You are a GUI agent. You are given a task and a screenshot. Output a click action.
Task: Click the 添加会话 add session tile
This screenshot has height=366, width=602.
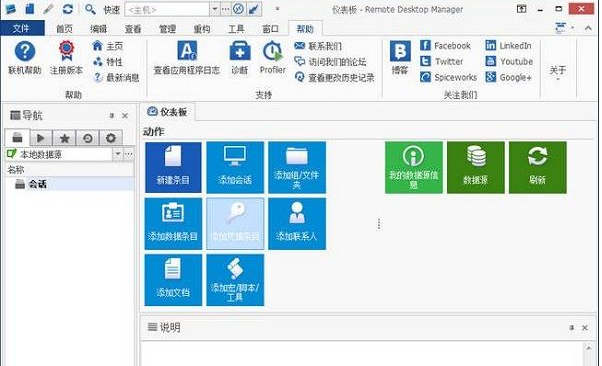click(x=235, y=167)
